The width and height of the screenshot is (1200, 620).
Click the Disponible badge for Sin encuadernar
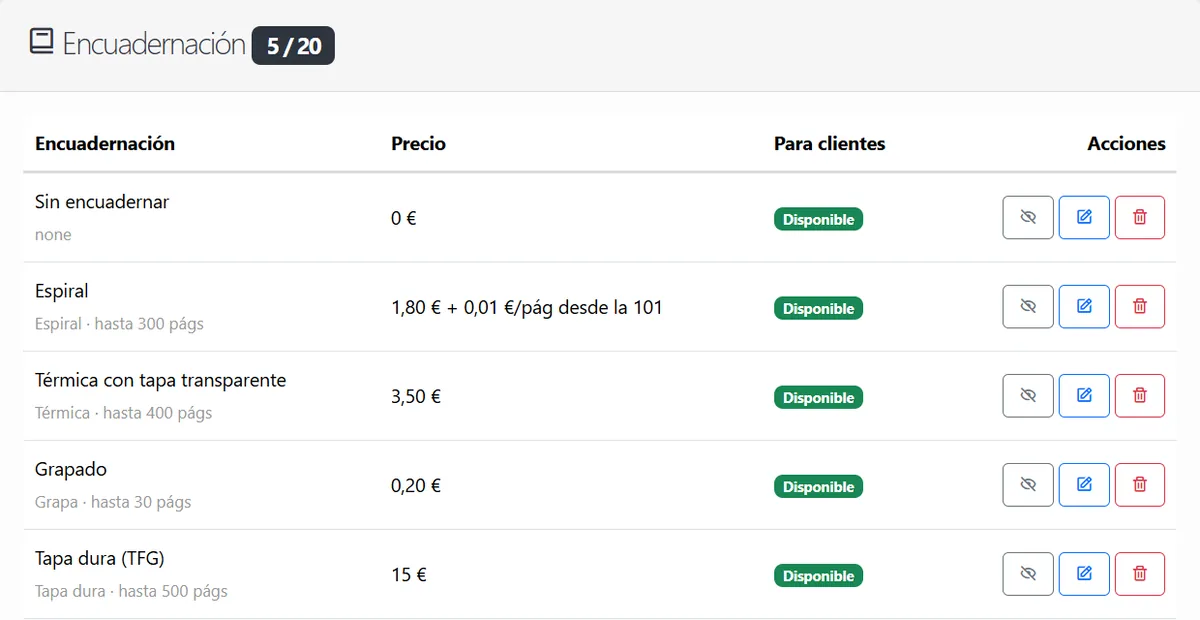point(818,219)
